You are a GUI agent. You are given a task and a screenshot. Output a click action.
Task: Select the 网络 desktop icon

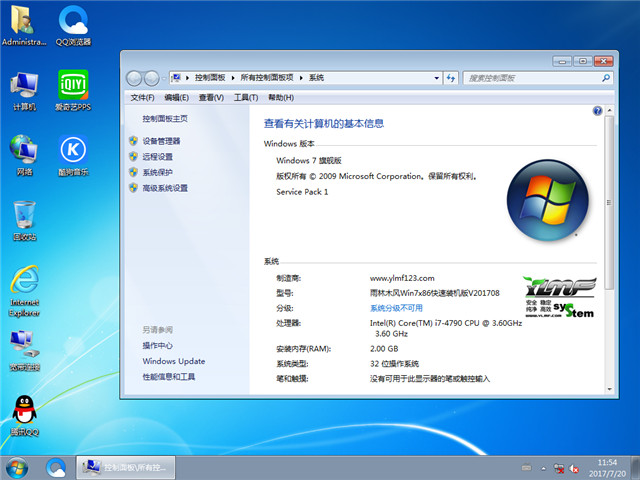[x=24, y=155]
